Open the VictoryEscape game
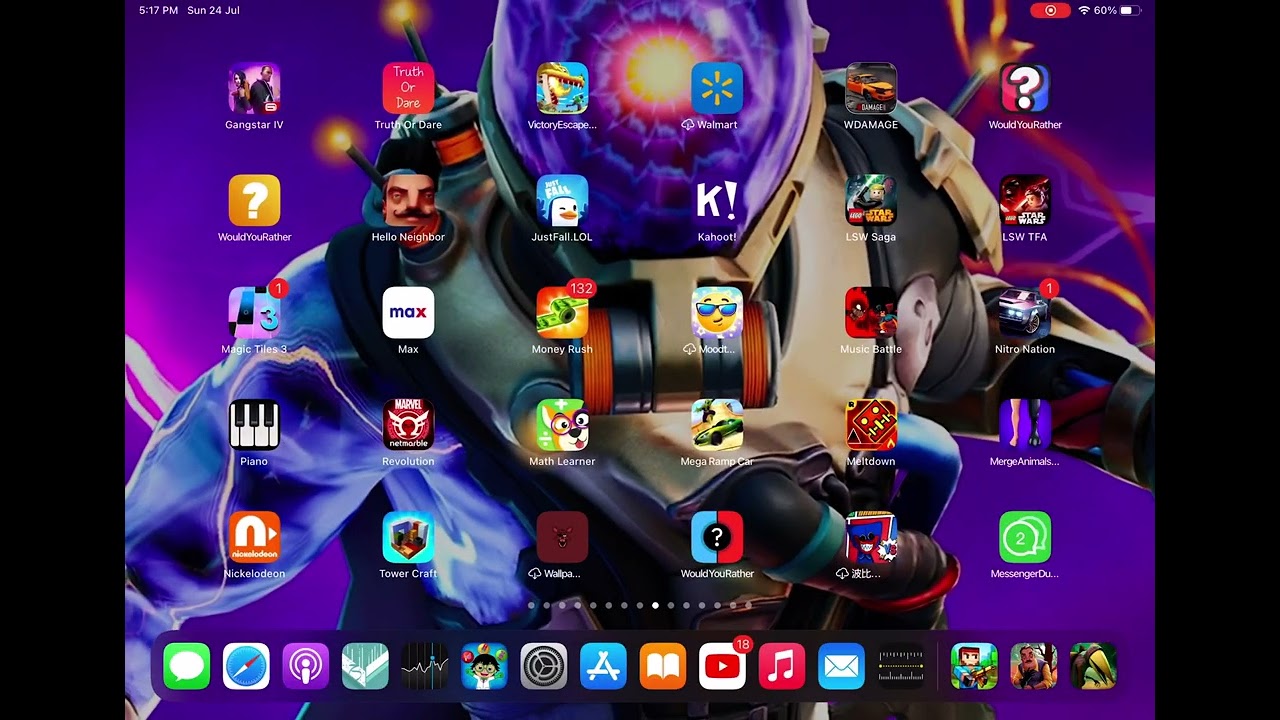 562,88
